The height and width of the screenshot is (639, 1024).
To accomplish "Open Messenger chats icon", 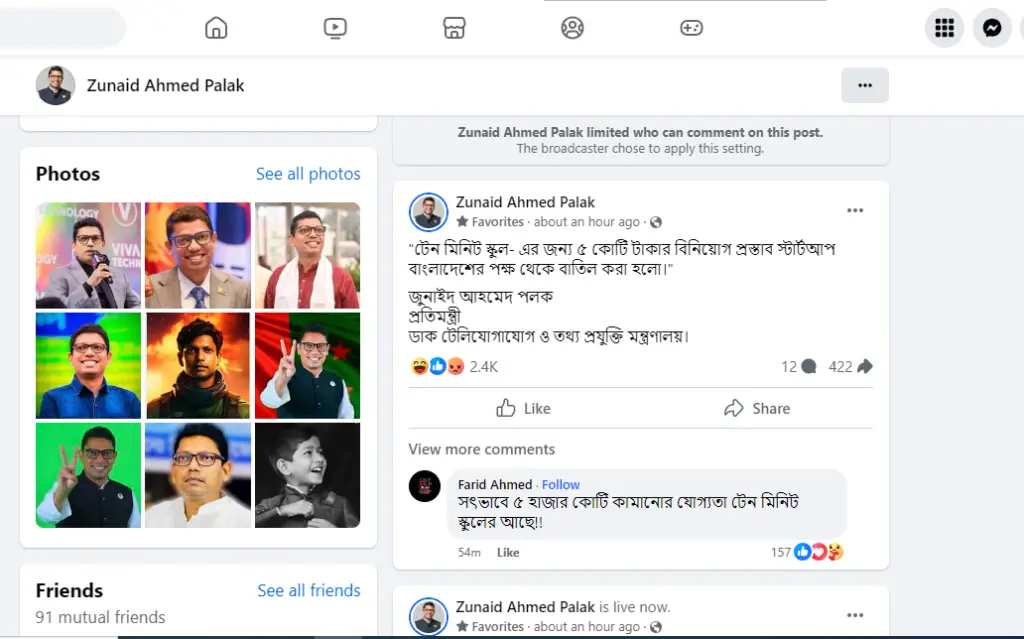I will coord(992,28).
